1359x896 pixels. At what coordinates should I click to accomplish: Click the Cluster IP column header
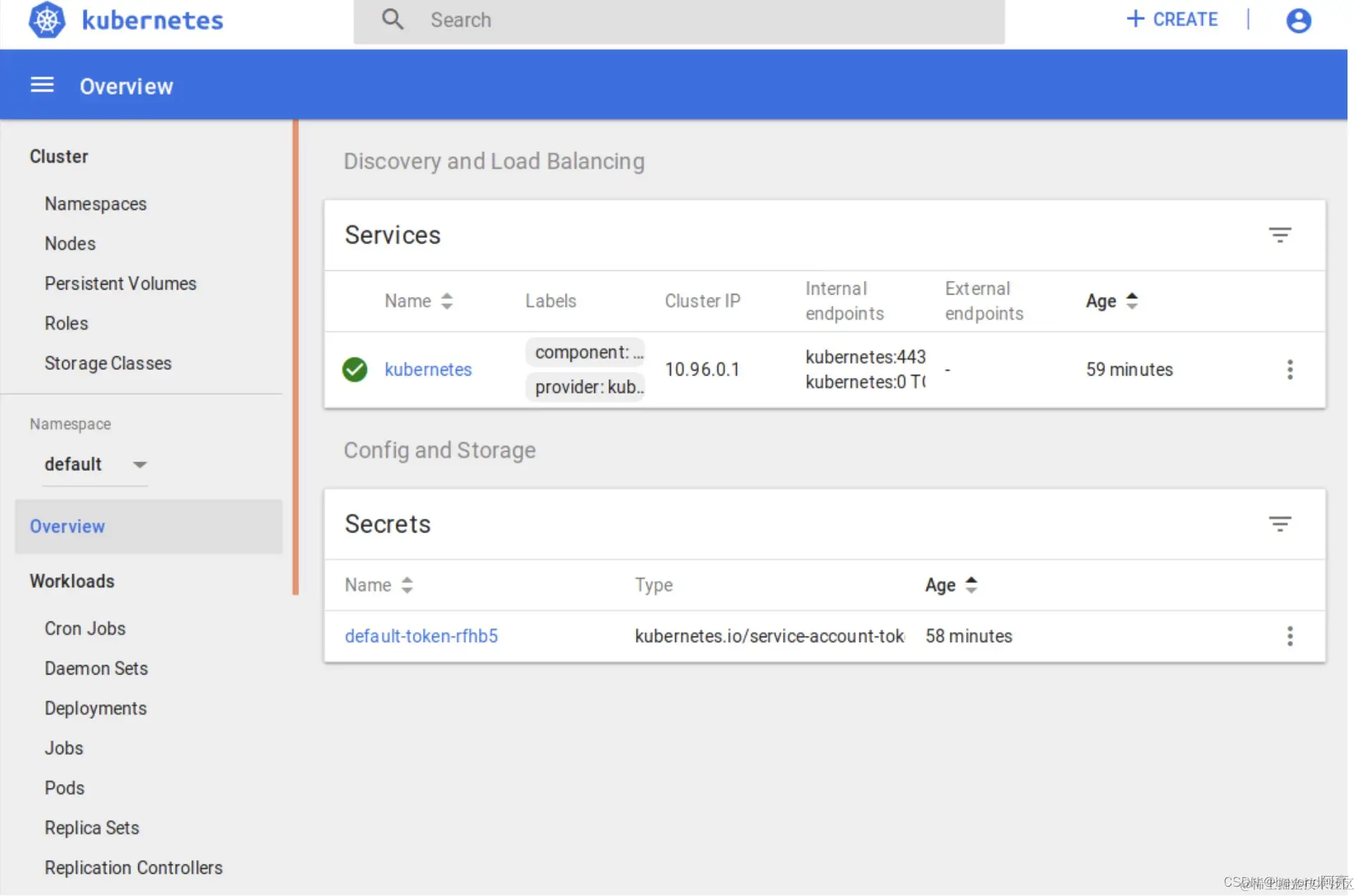coord(702,301)
